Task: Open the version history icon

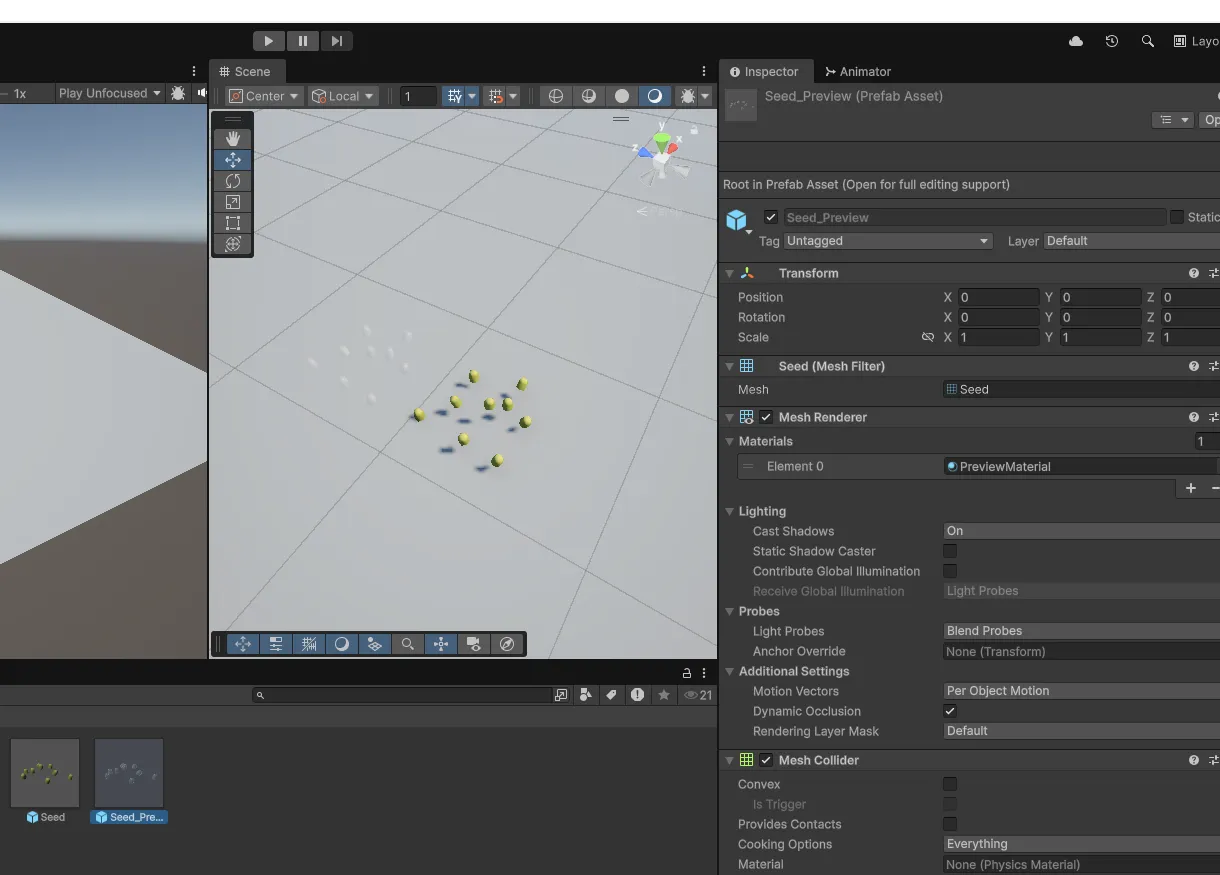Action: coord(1112,41)
